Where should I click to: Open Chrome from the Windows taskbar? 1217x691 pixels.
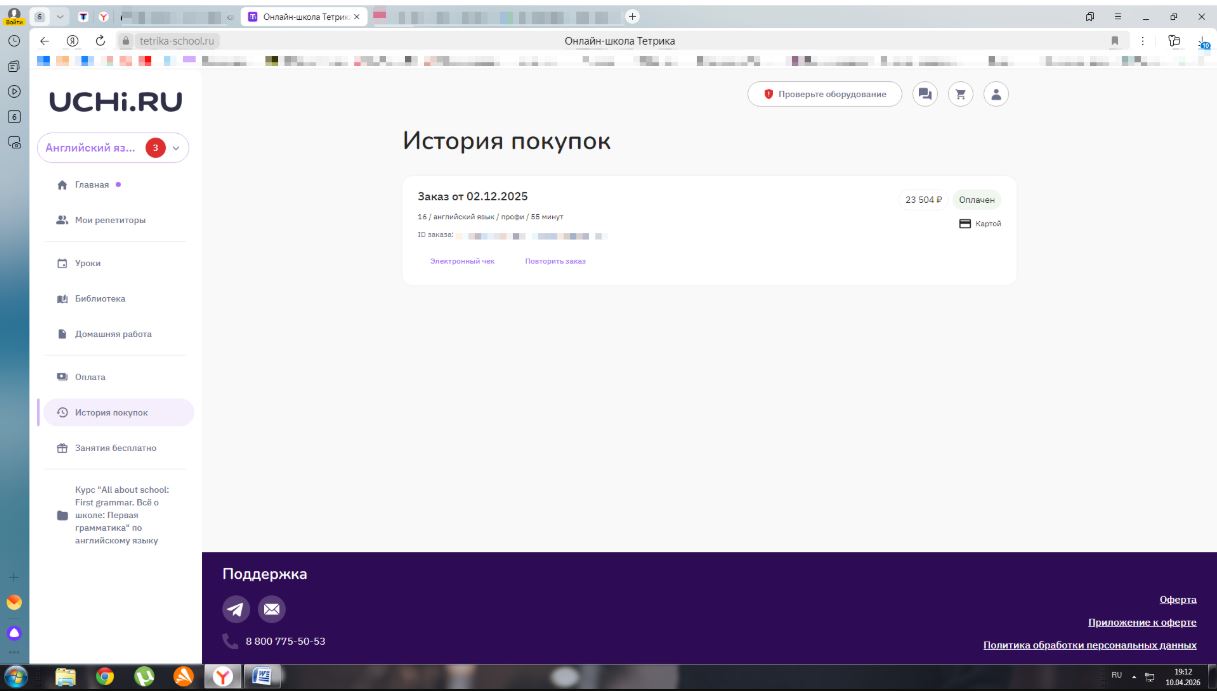[105, 677]
